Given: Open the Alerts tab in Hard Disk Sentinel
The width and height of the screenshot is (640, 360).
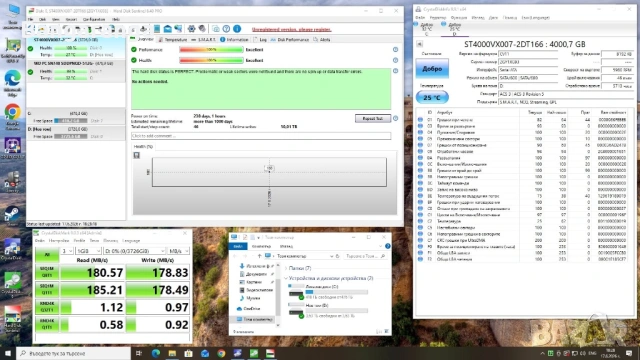Looking at the screenshot, I should tap(322, 40).
